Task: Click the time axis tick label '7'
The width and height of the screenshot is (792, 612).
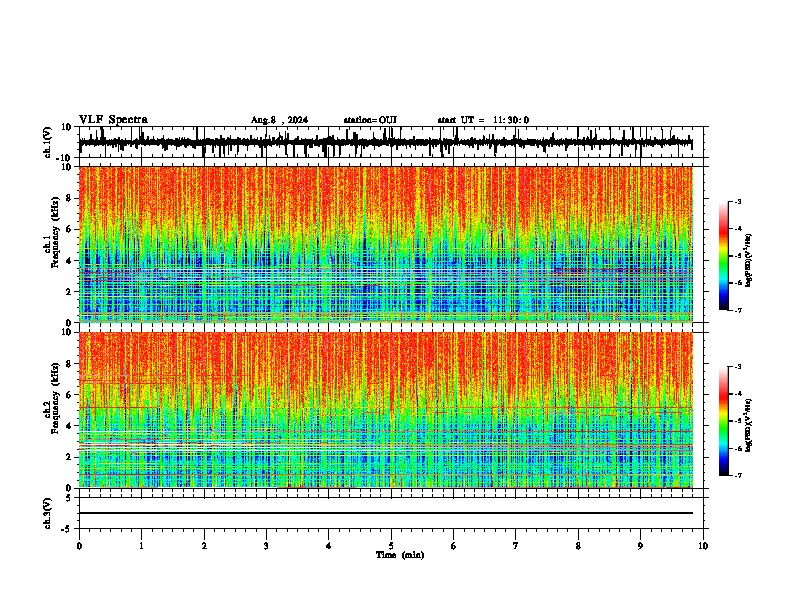Action: point(516,546)
